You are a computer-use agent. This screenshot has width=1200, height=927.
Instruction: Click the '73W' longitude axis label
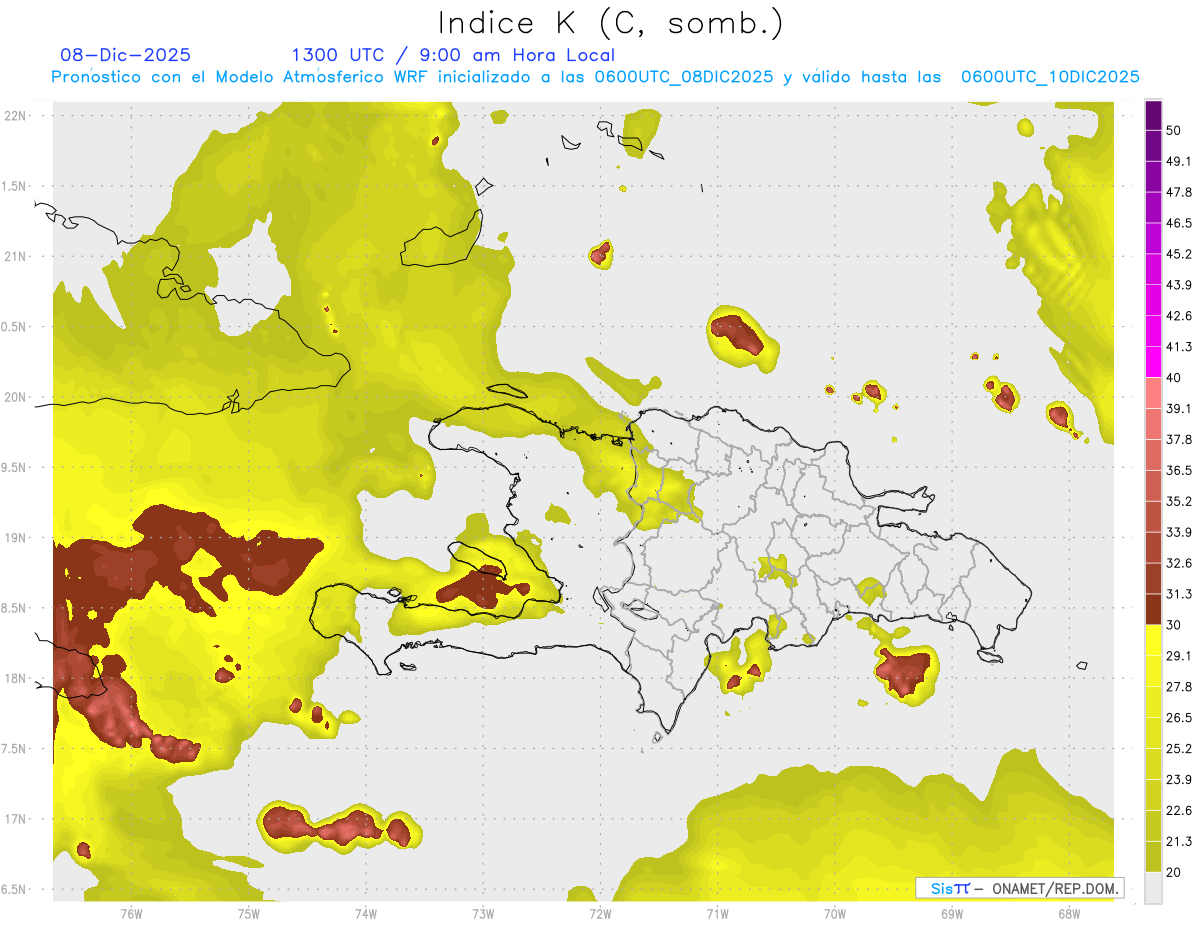[483, 913]
